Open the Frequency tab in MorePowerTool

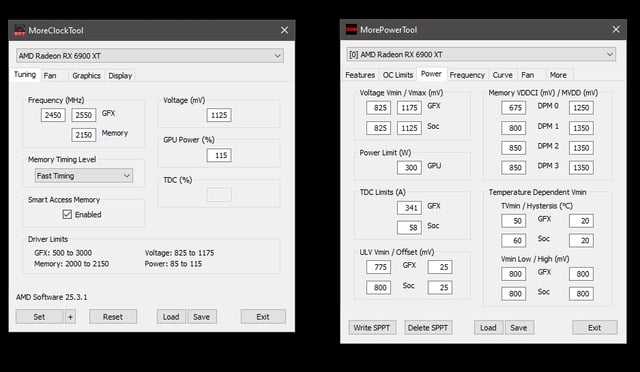pyautogui.click(x=467, y=75)
